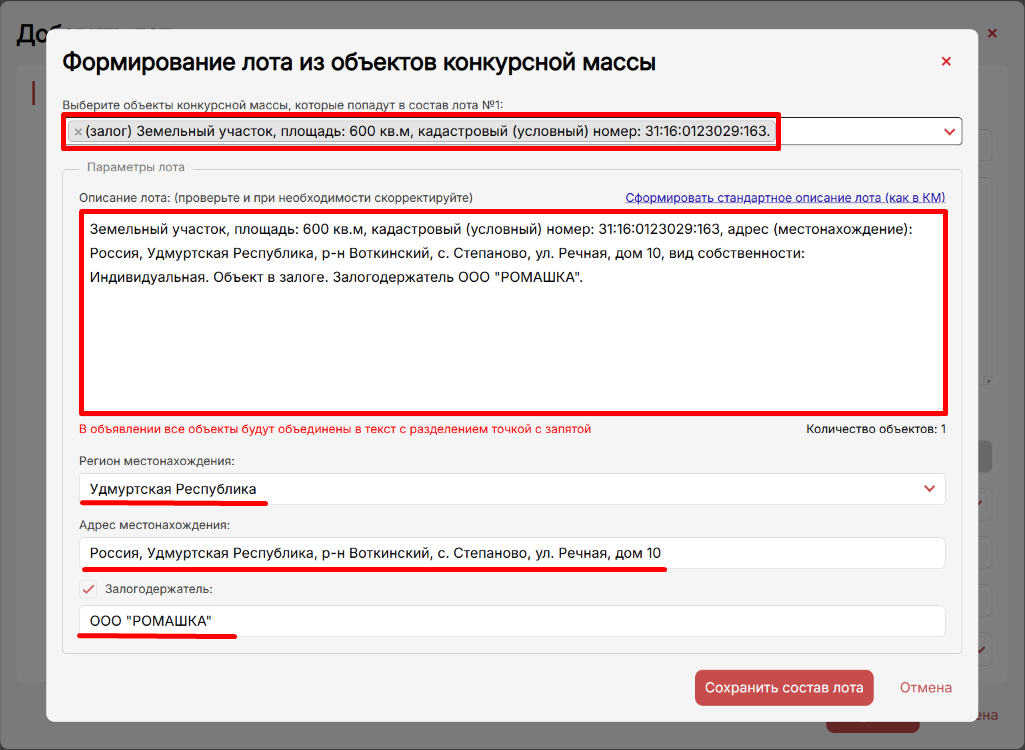Expand the bankruptcy estate objects list arrow
1025x750 pixels.
pos(949,132)
